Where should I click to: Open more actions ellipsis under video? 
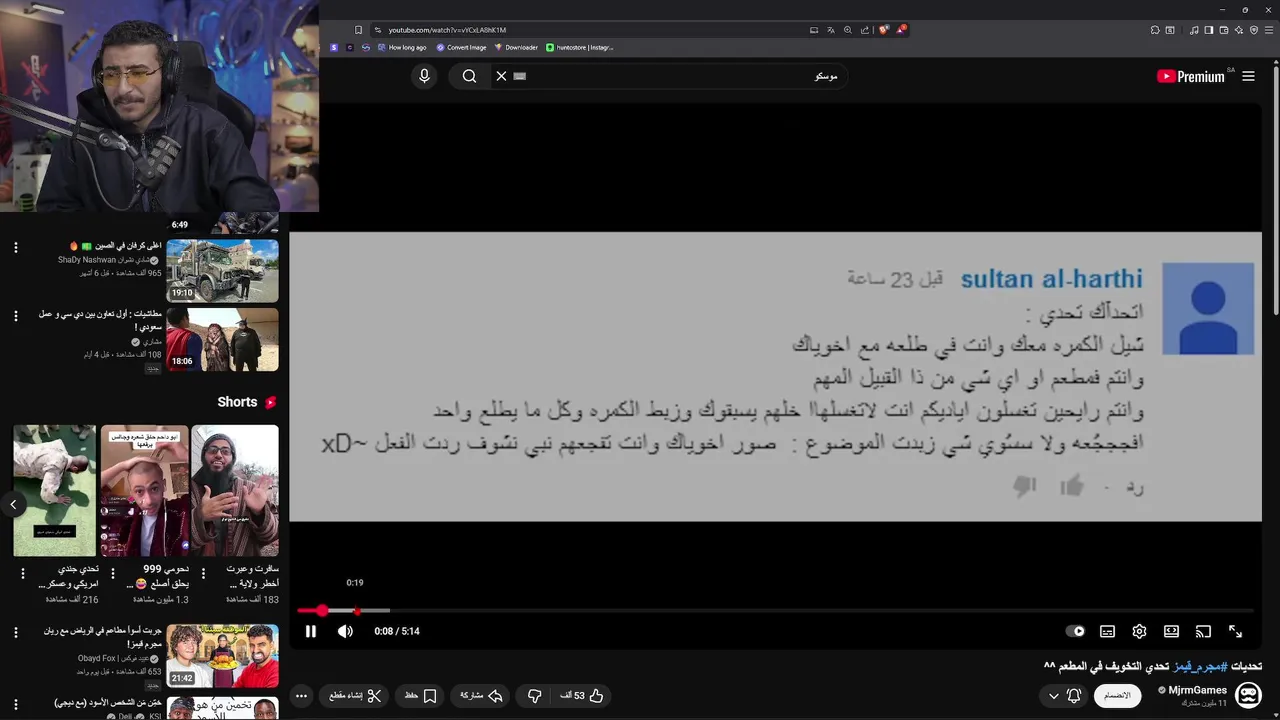point(301,695)
